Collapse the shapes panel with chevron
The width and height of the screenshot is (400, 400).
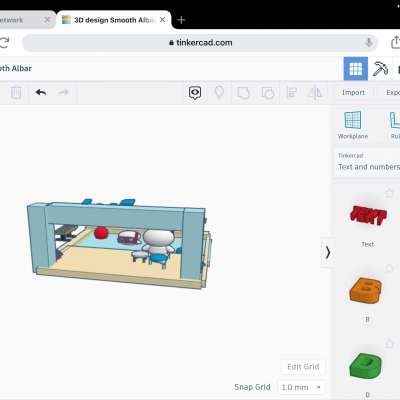[x=328, y=252]
